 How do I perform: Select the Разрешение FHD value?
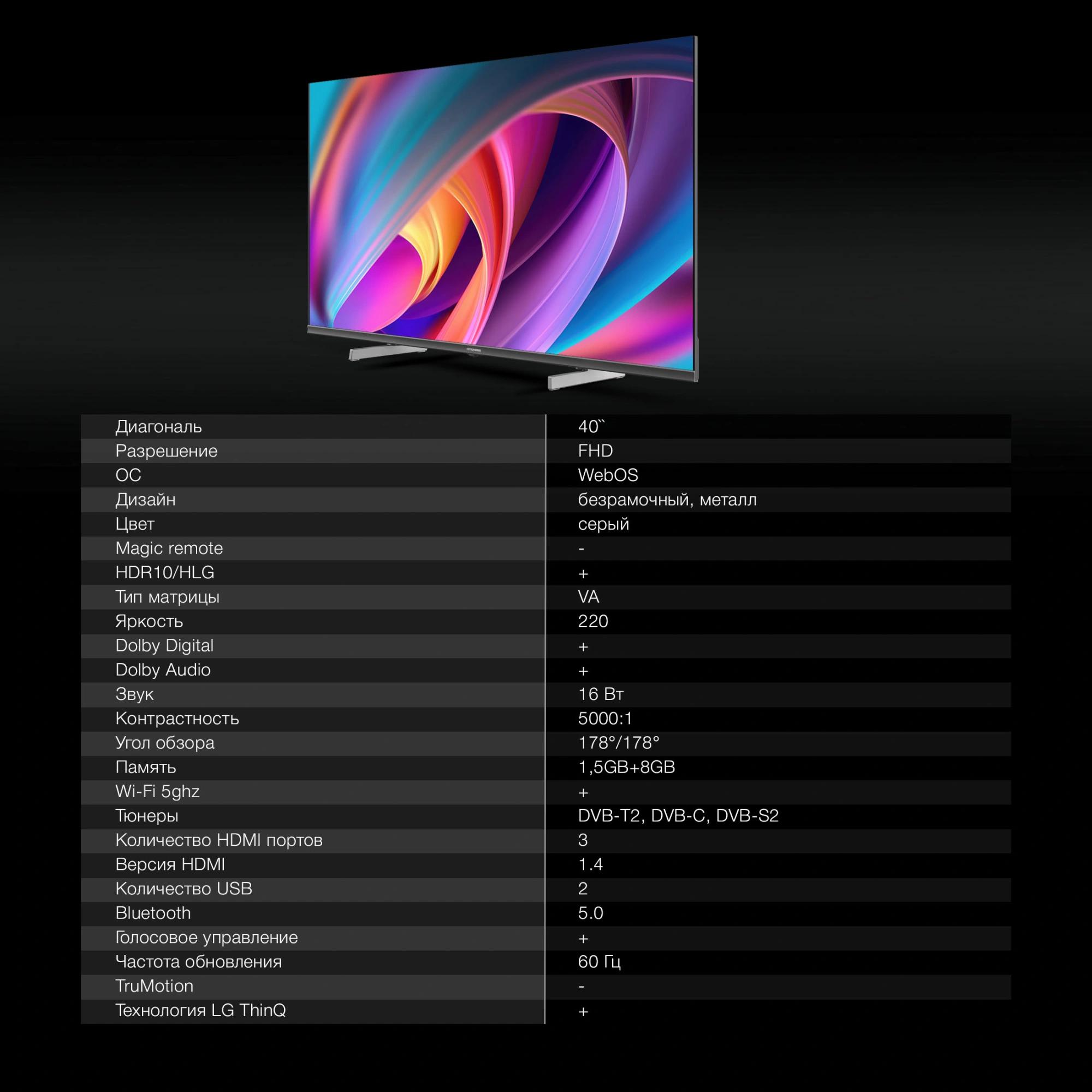pyautogui.click(x=595, y=451)
